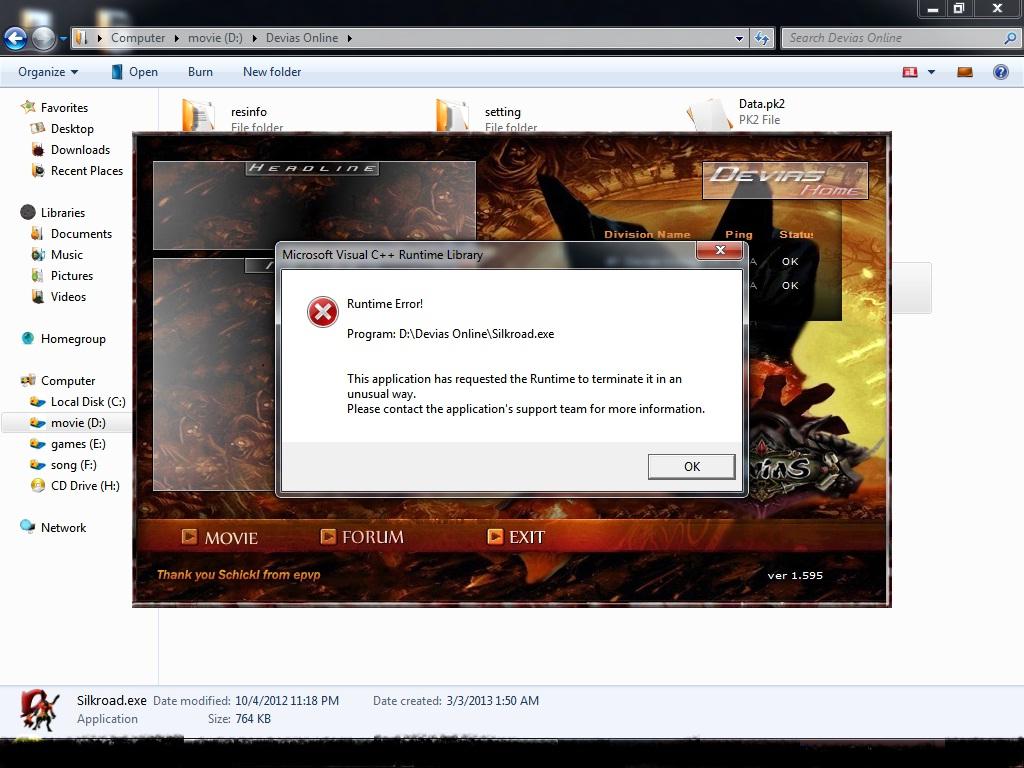Open the FORUM link in Devias launcher
The height and width of the screenshot is (768, 1024).
362,537
